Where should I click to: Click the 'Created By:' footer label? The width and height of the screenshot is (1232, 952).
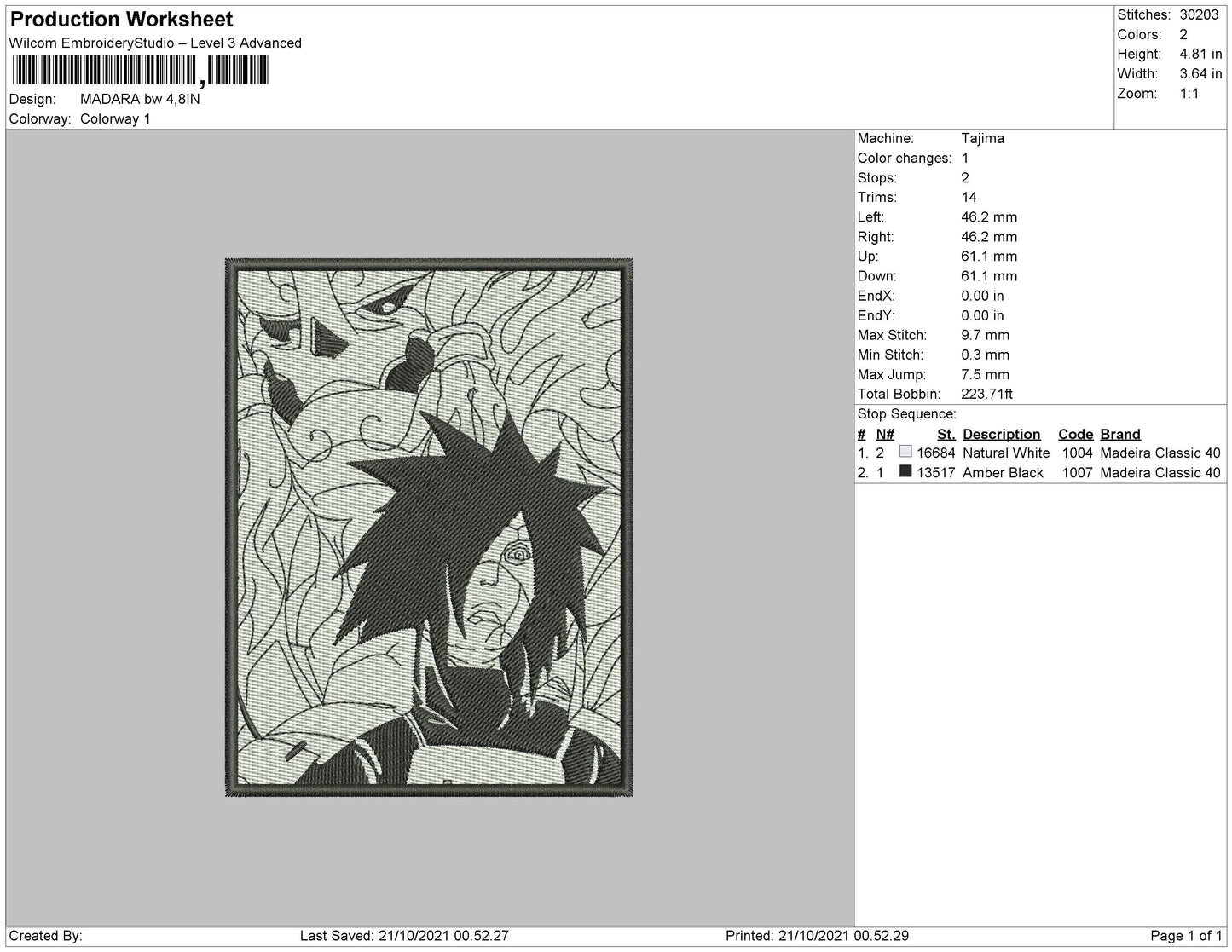(45, 935)
